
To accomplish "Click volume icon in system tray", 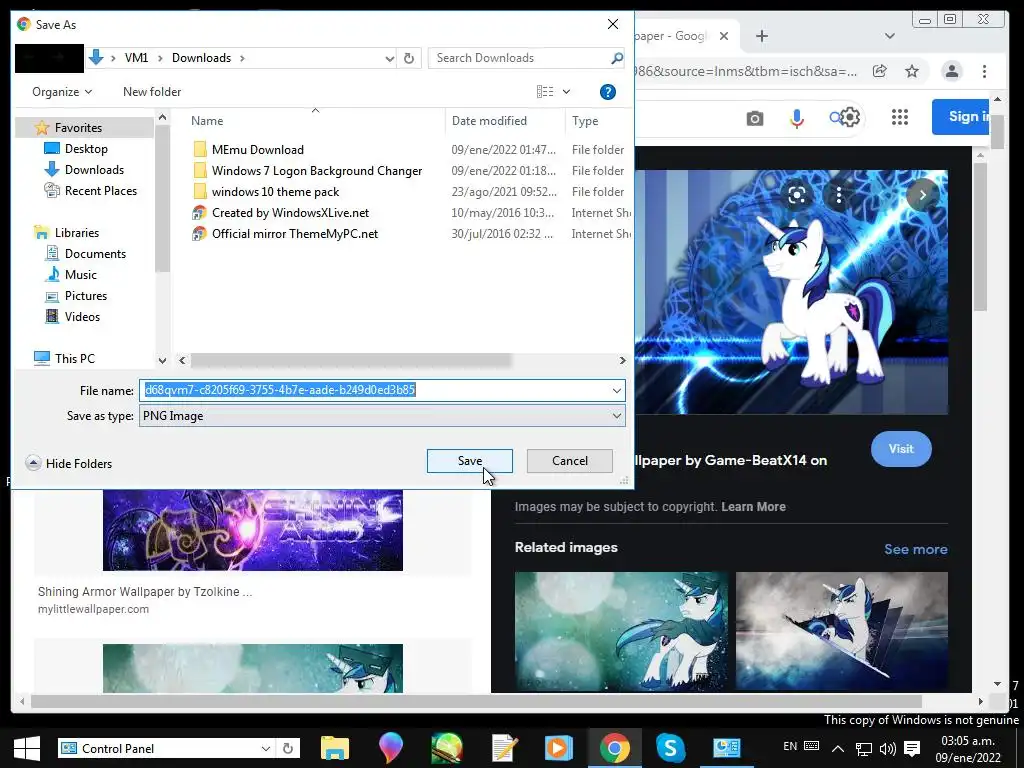I will click(x=888, y=749).
